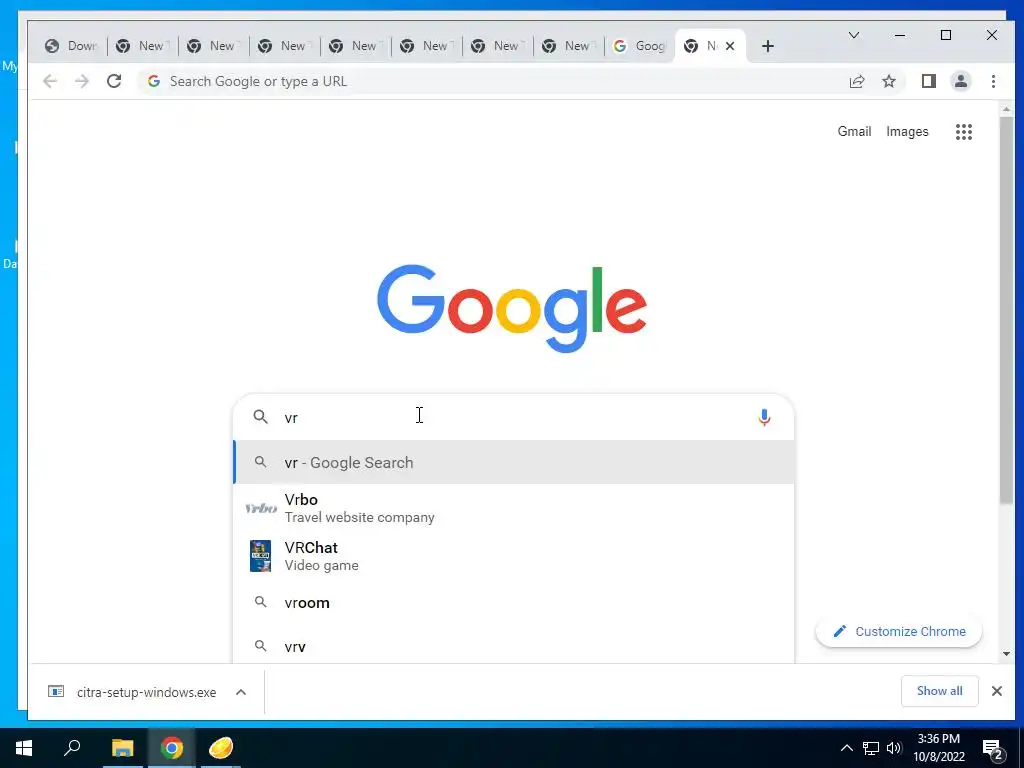Image resolution: width=1024 pixels, height=768 pixels.
Task: Go back using the back arrow
Action: coord(50,81)
